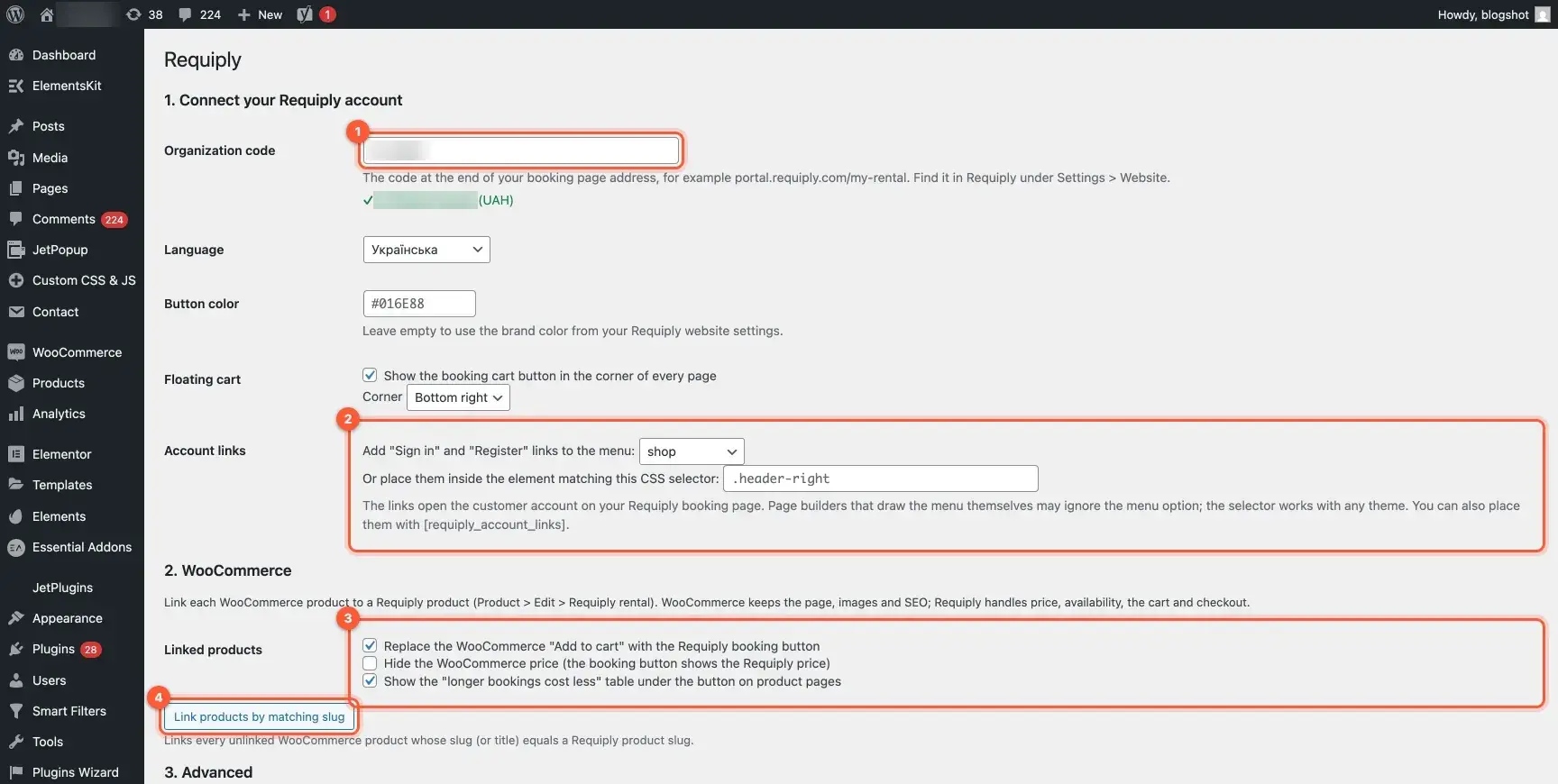
Task: Click the Tools wrench icon
Action: click(x=16, y=742)
